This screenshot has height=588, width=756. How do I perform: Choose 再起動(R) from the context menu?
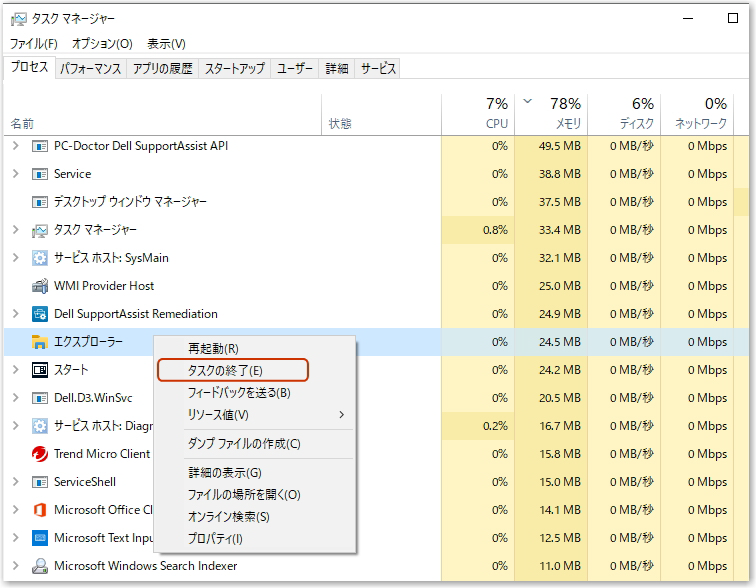(x=213, y=348)
